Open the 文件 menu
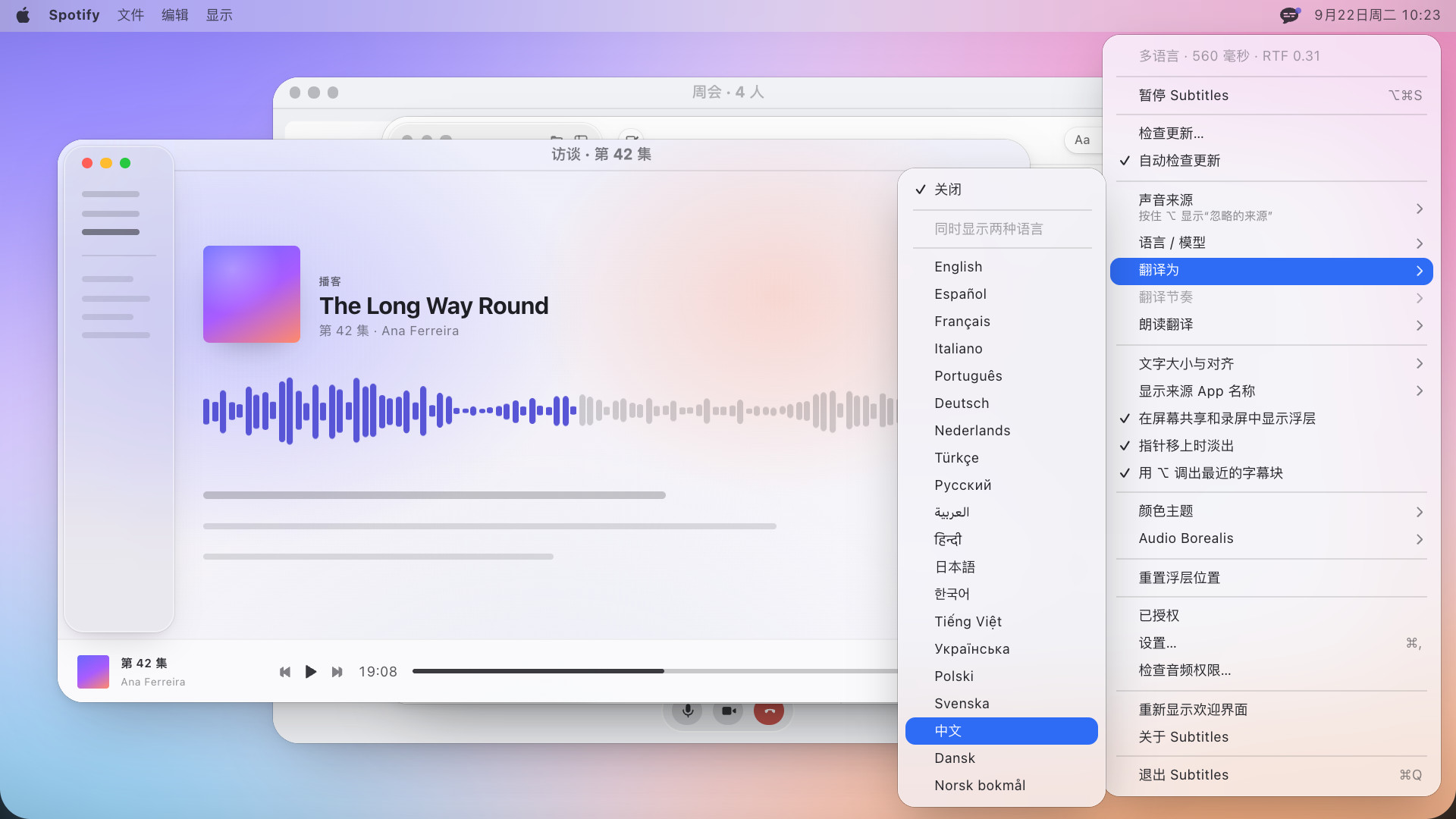1456x819 pixels. 130,15
